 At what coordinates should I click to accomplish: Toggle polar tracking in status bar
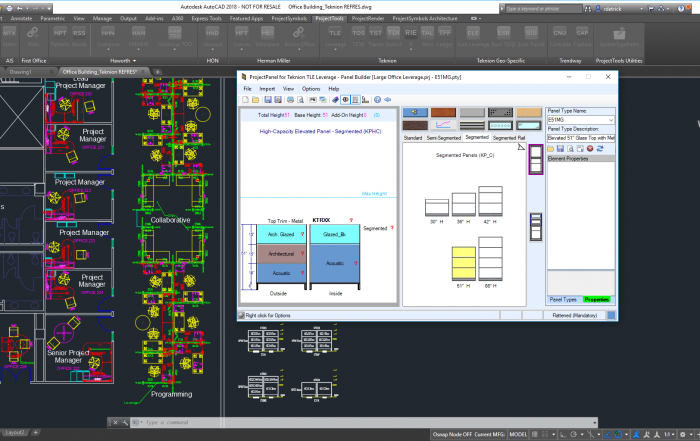coord(574,434)
